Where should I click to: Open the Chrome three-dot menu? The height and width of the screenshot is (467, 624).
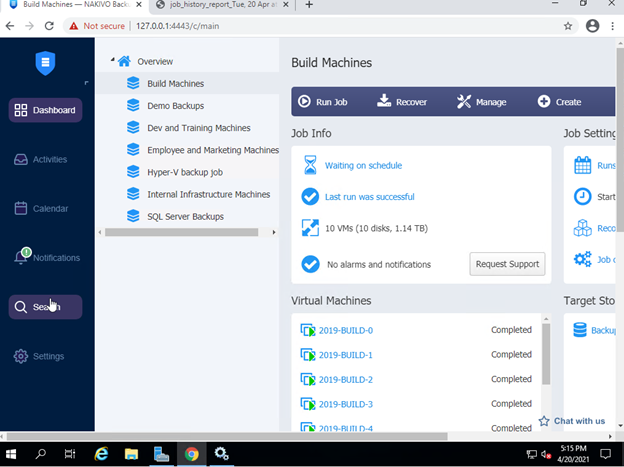coord(612,26)
